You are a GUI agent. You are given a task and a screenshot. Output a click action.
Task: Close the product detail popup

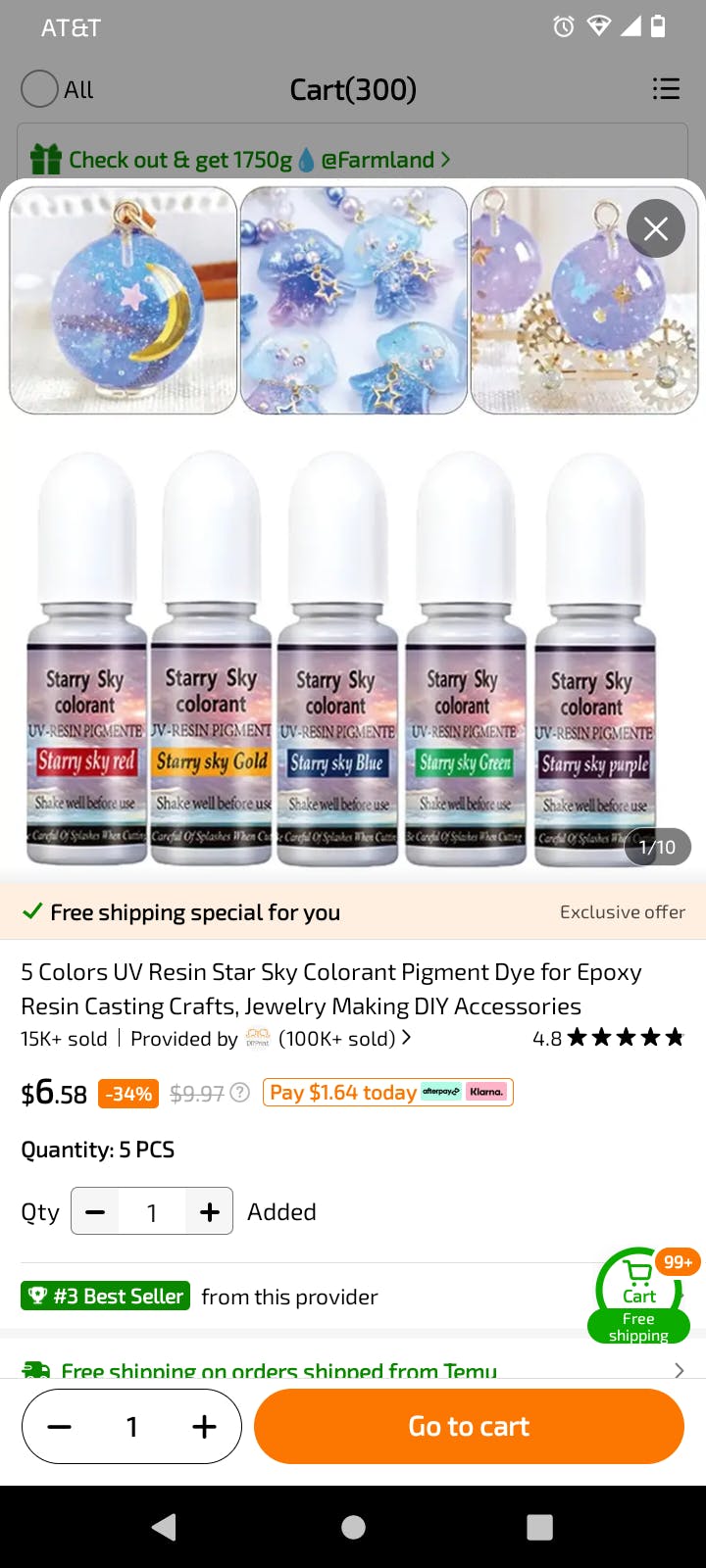(x=655, y=228)
